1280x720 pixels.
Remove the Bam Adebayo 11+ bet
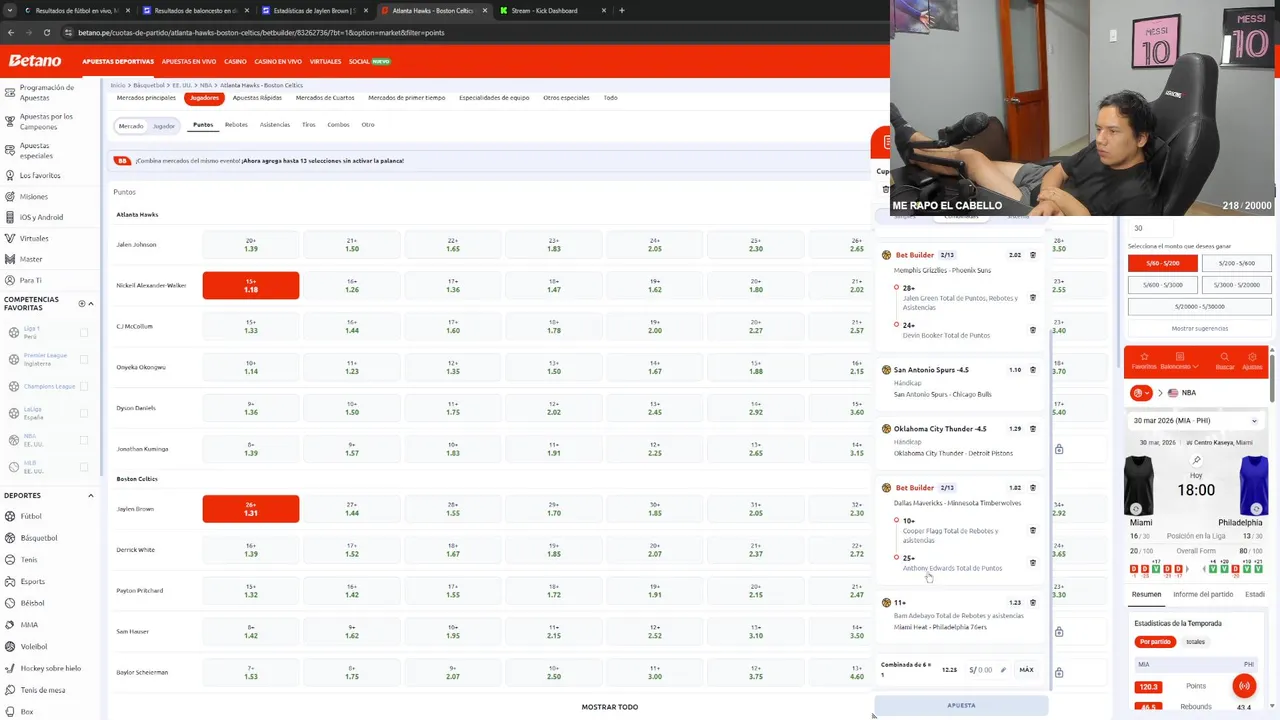point(1033,603)
